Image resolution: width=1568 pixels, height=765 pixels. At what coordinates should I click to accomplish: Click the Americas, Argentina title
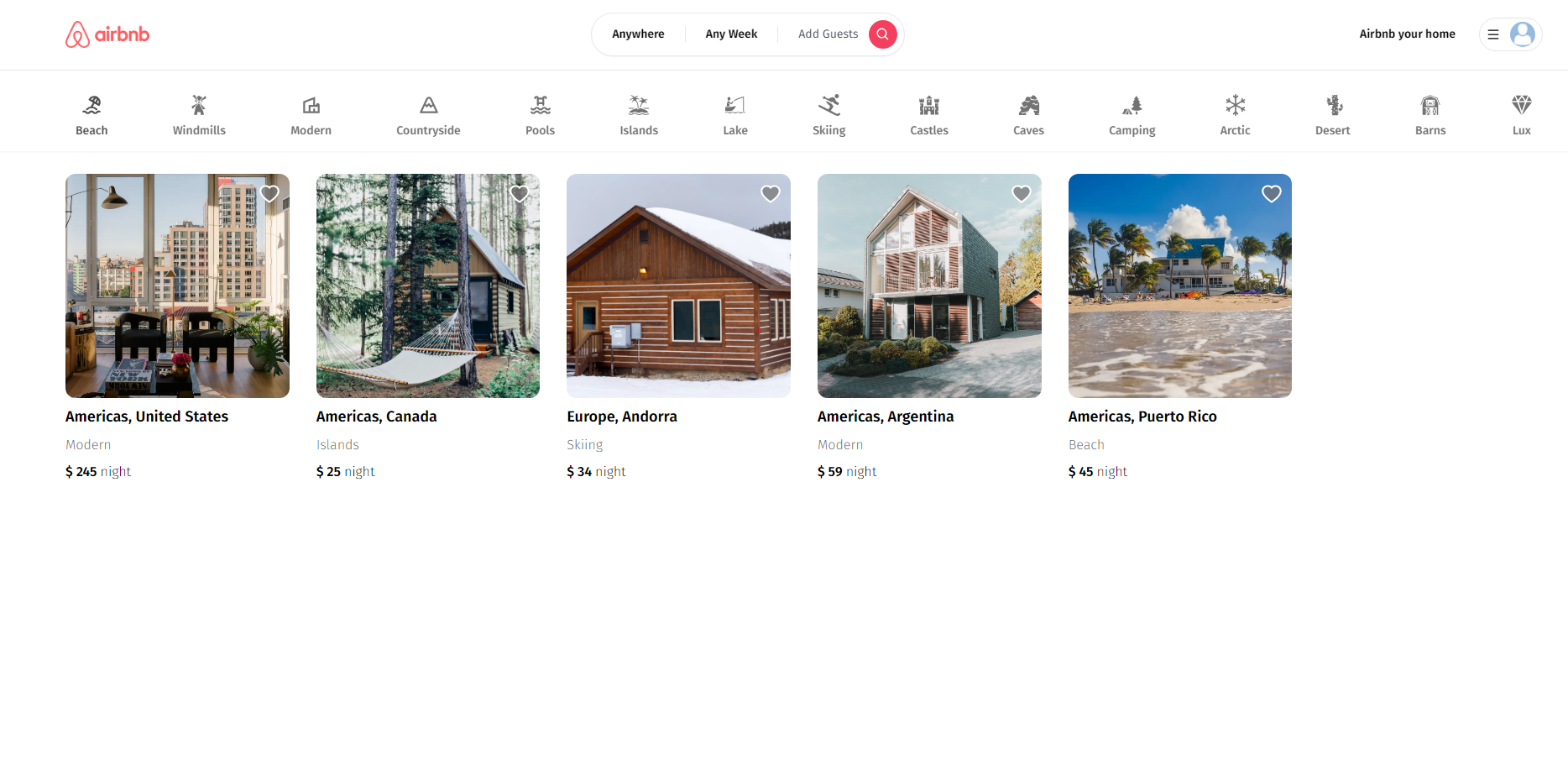pos(886,417)
